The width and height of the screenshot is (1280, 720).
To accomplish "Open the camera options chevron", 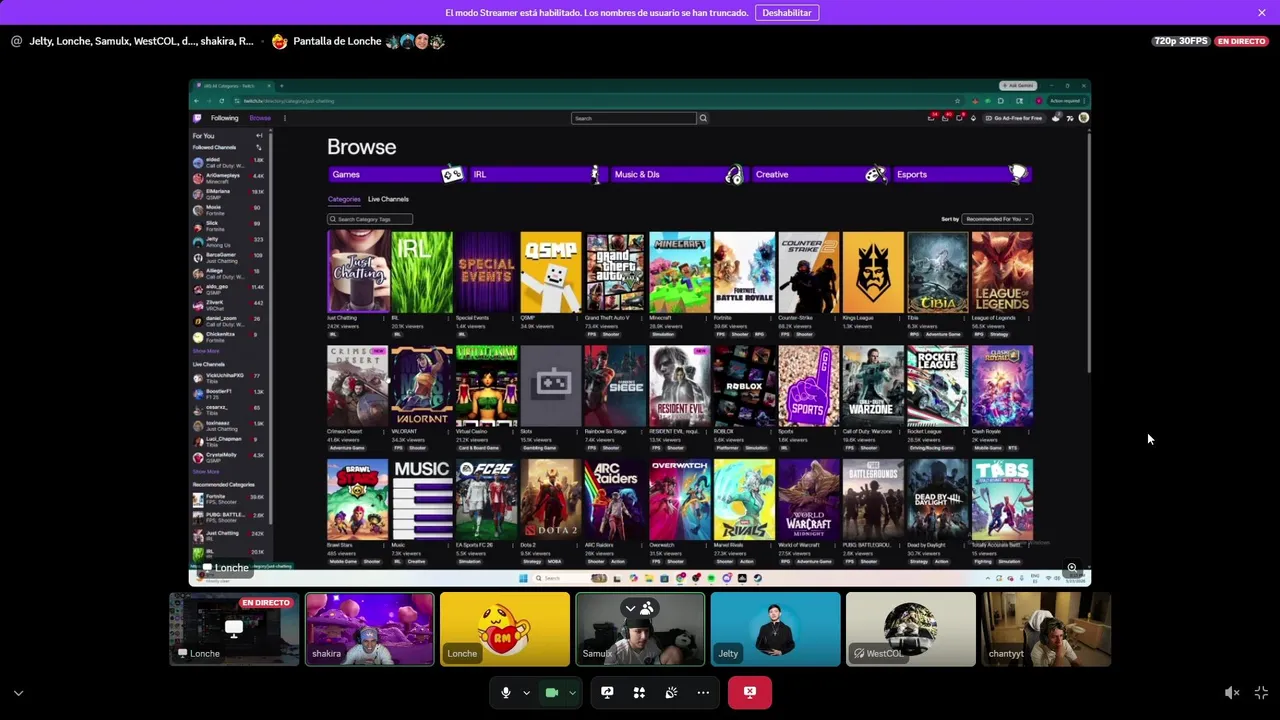I will [572, 693].
